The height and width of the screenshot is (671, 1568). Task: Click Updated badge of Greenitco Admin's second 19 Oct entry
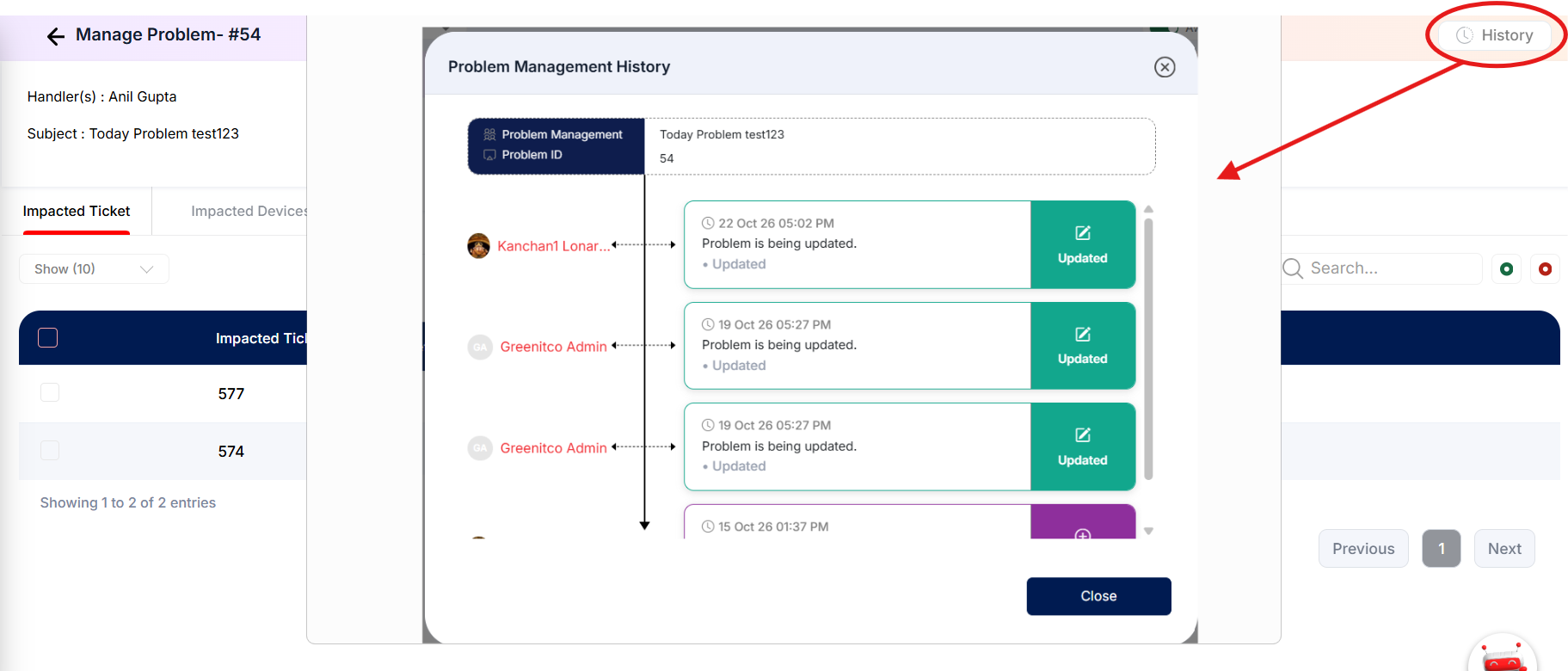tap(1083, 446)
